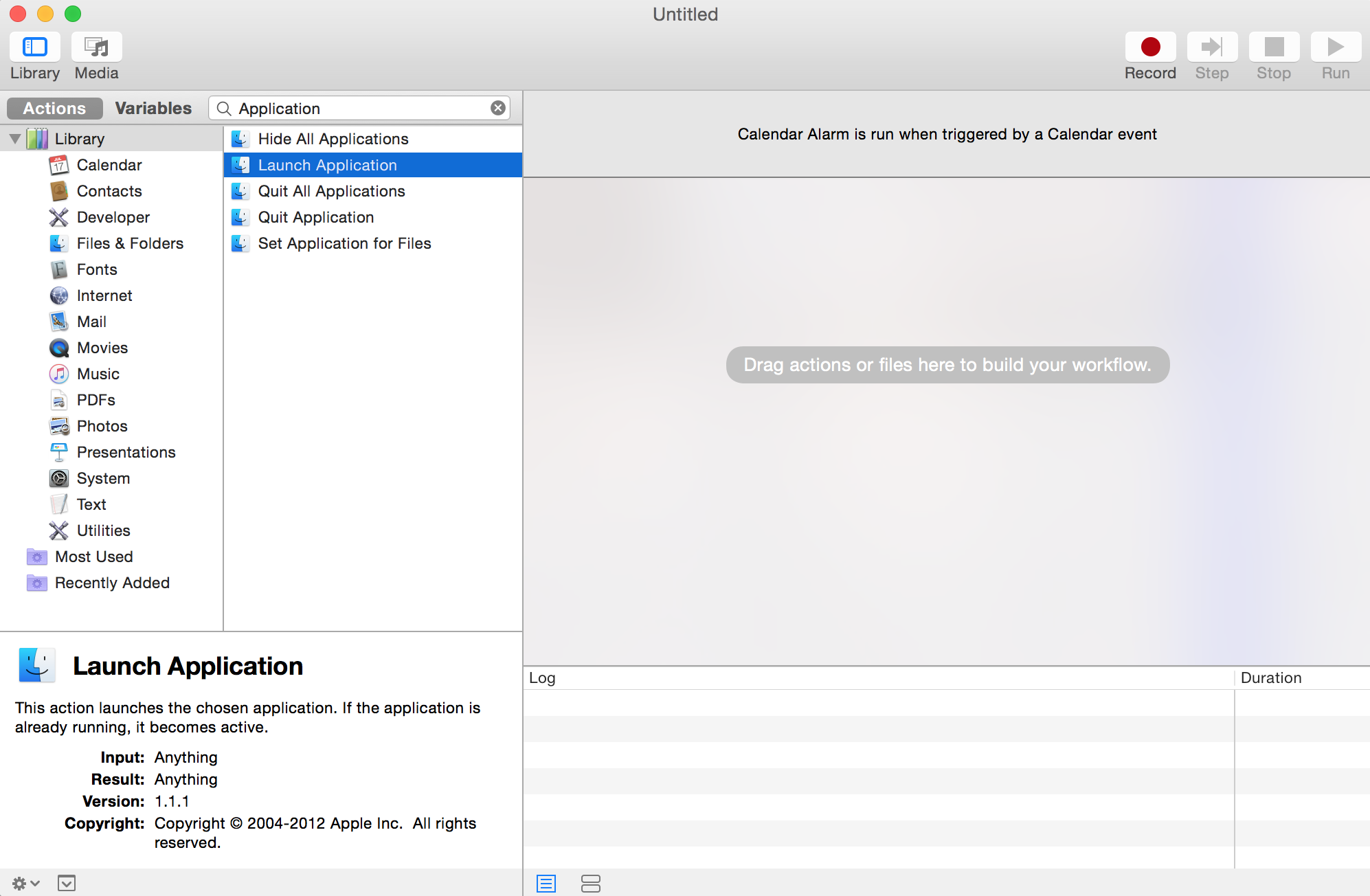Select Quit All Applications action

(331, 191)
